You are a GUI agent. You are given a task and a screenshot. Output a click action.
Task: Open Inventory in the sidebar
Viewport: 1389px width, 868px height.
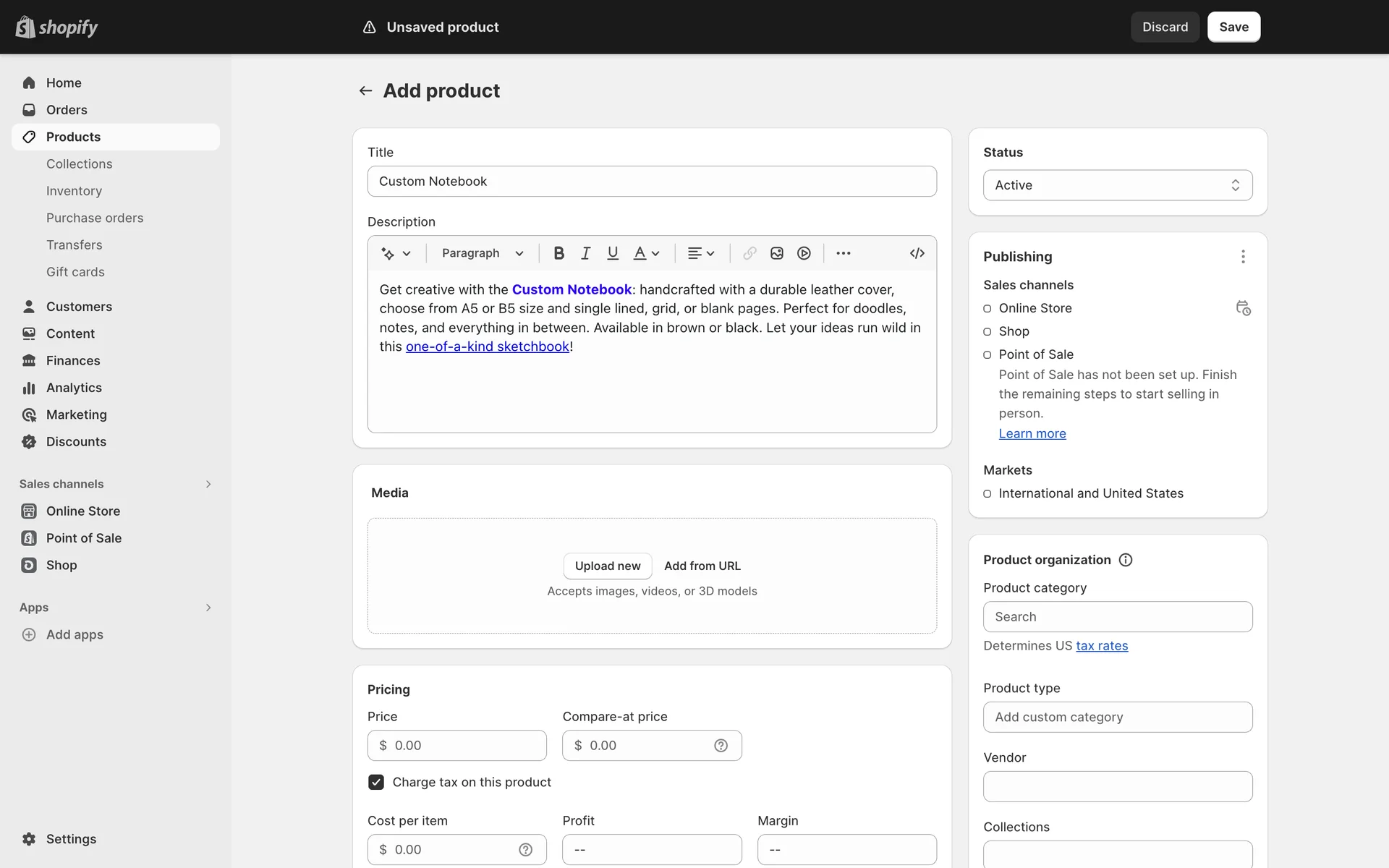click(74, 191)
